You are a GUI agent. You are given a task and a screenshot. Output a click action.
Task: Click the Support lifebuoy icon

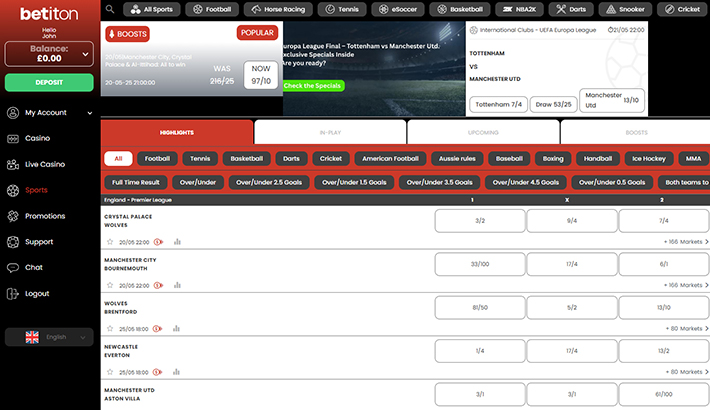pos(13,242)
